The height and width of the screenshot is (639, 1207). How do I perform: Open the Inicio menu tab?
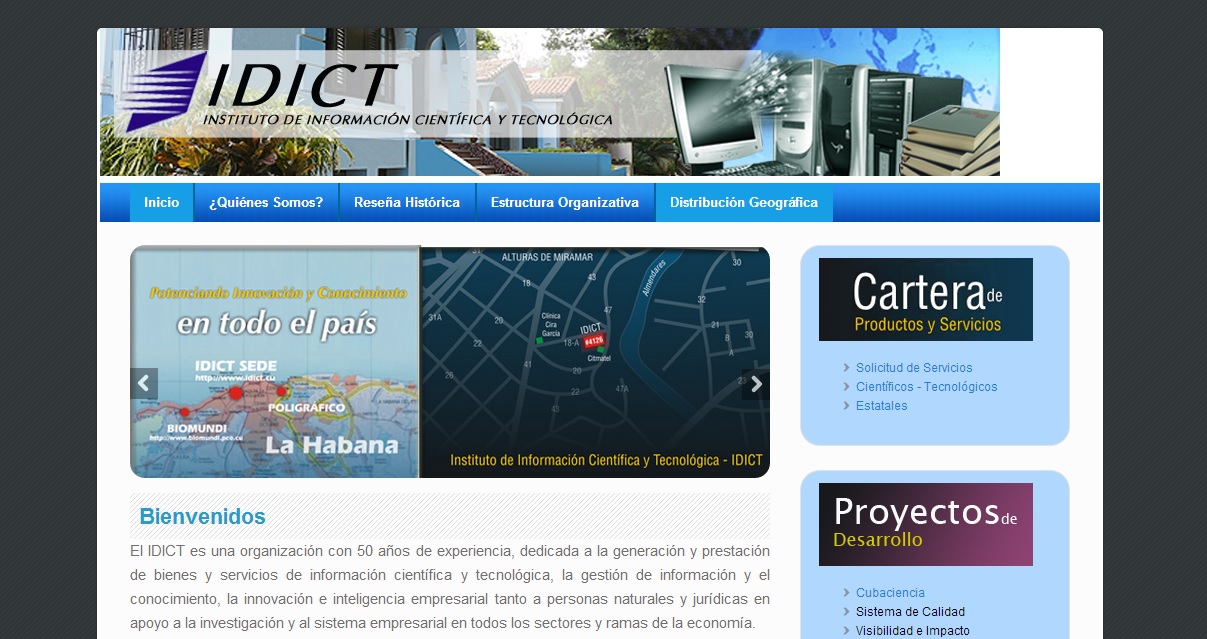(x=161, y=202)
